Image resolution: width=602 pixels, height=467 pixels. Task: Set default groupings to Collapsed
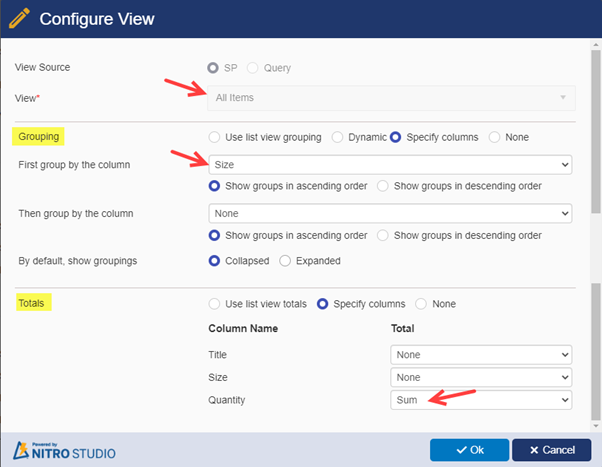tap(214, 261)
